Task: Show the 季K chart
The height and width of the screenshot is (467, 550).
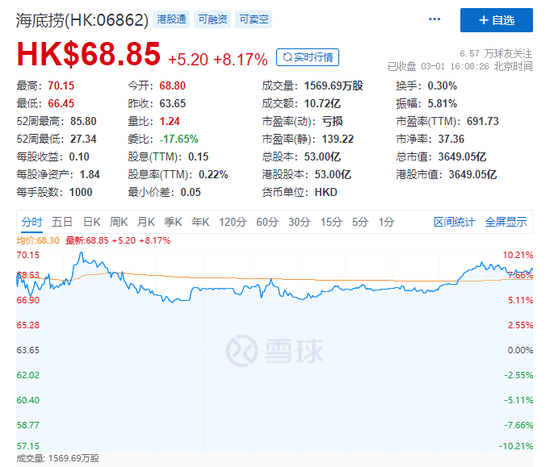Action: point(173,222)
